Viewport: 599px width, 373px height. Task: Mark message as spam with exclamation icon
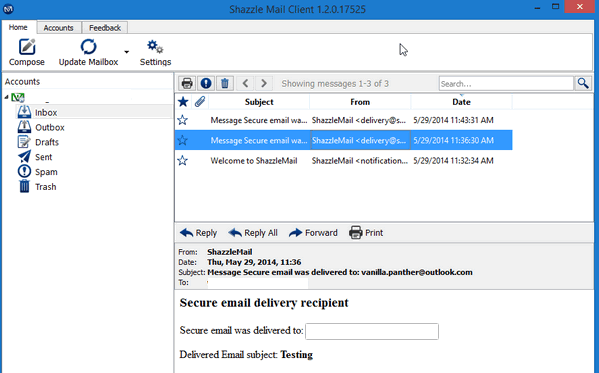point(206,83)
